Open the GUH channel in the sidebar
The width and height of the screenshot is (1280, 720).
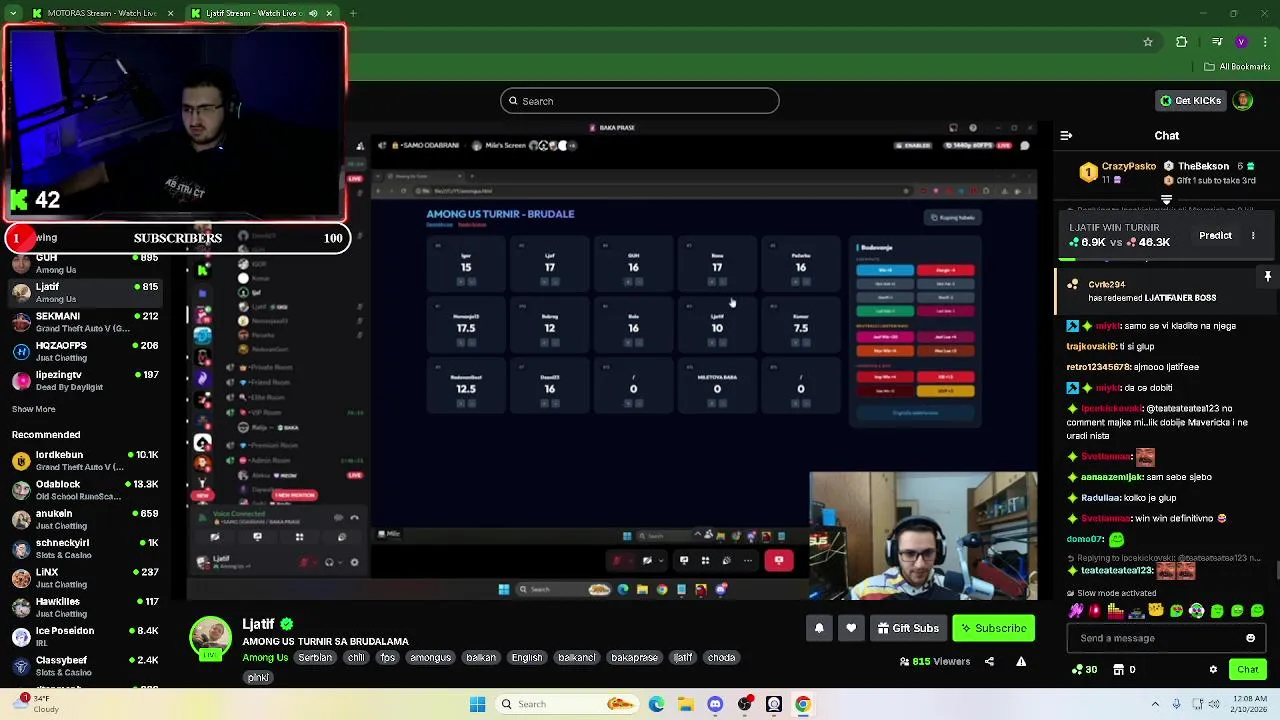pyautogui.click(x=85, y=264)
